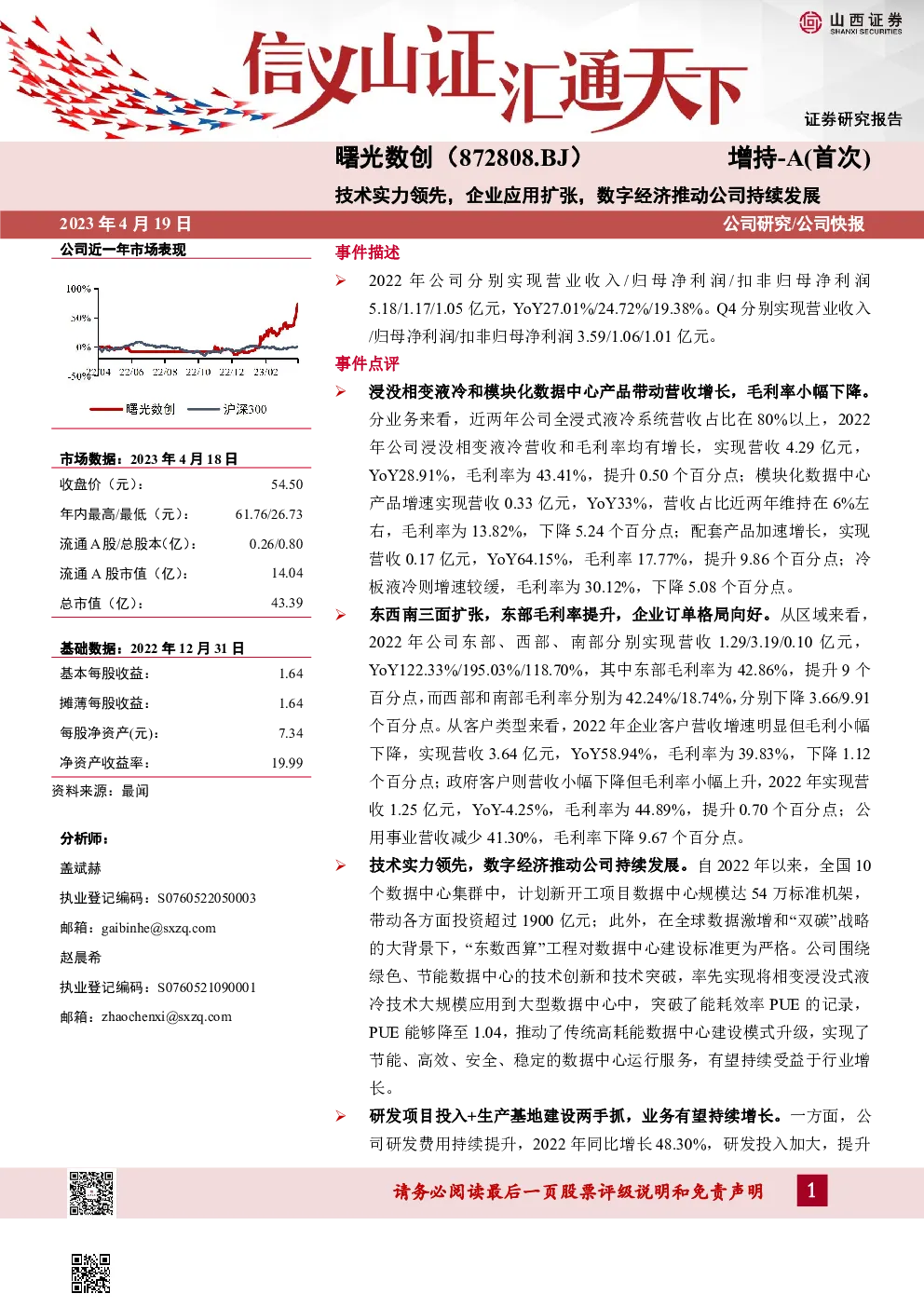This screenshot has width=924, height=1307.
Task: Click the 每股净资产 value 7.34
Action: [x=291, y=733]
